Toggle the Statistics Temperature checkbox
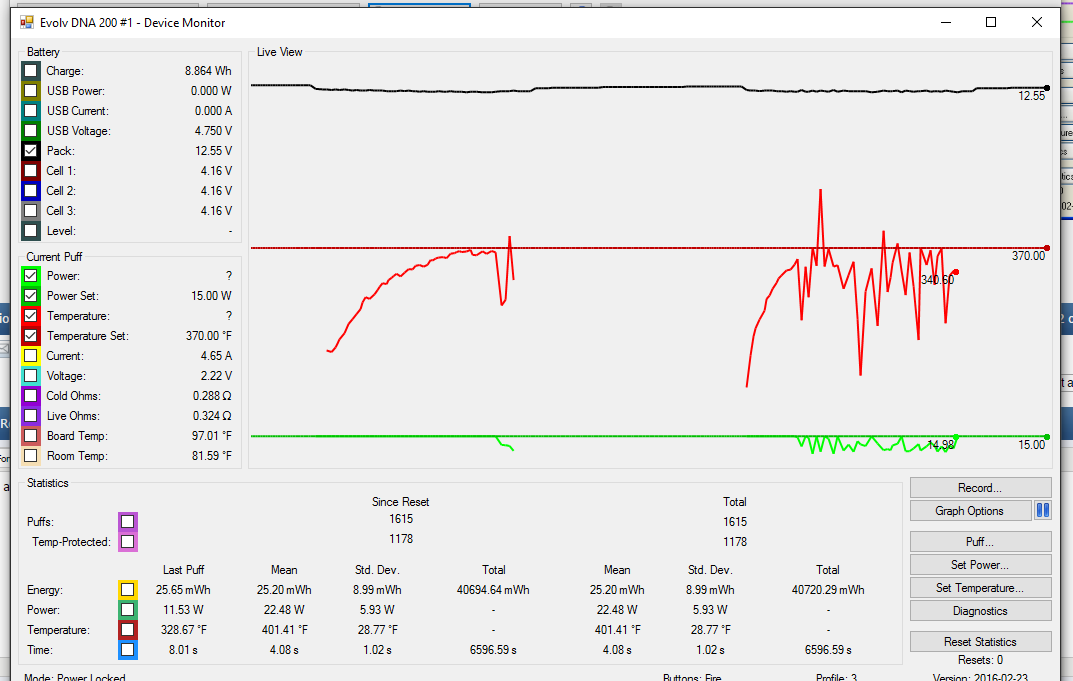 (x=127, y=630)
